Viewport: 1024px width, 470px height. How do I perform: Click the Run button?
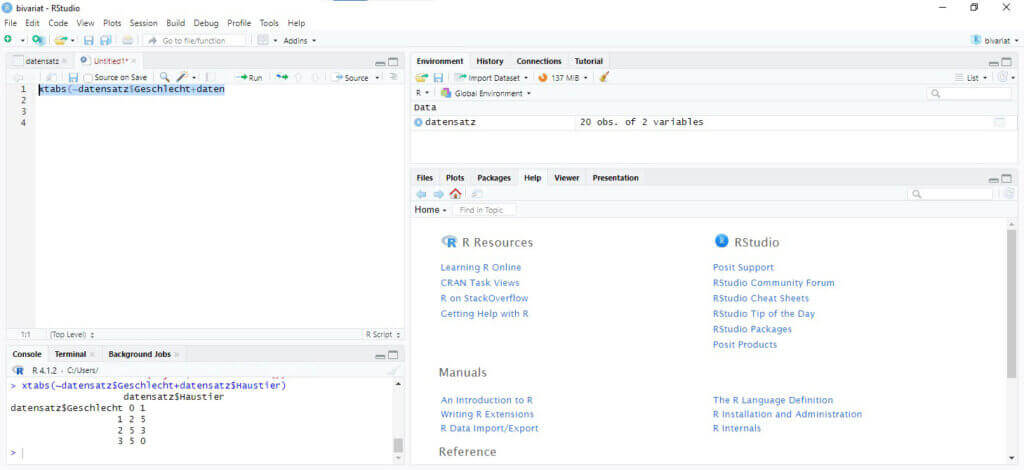click(249, 77)
